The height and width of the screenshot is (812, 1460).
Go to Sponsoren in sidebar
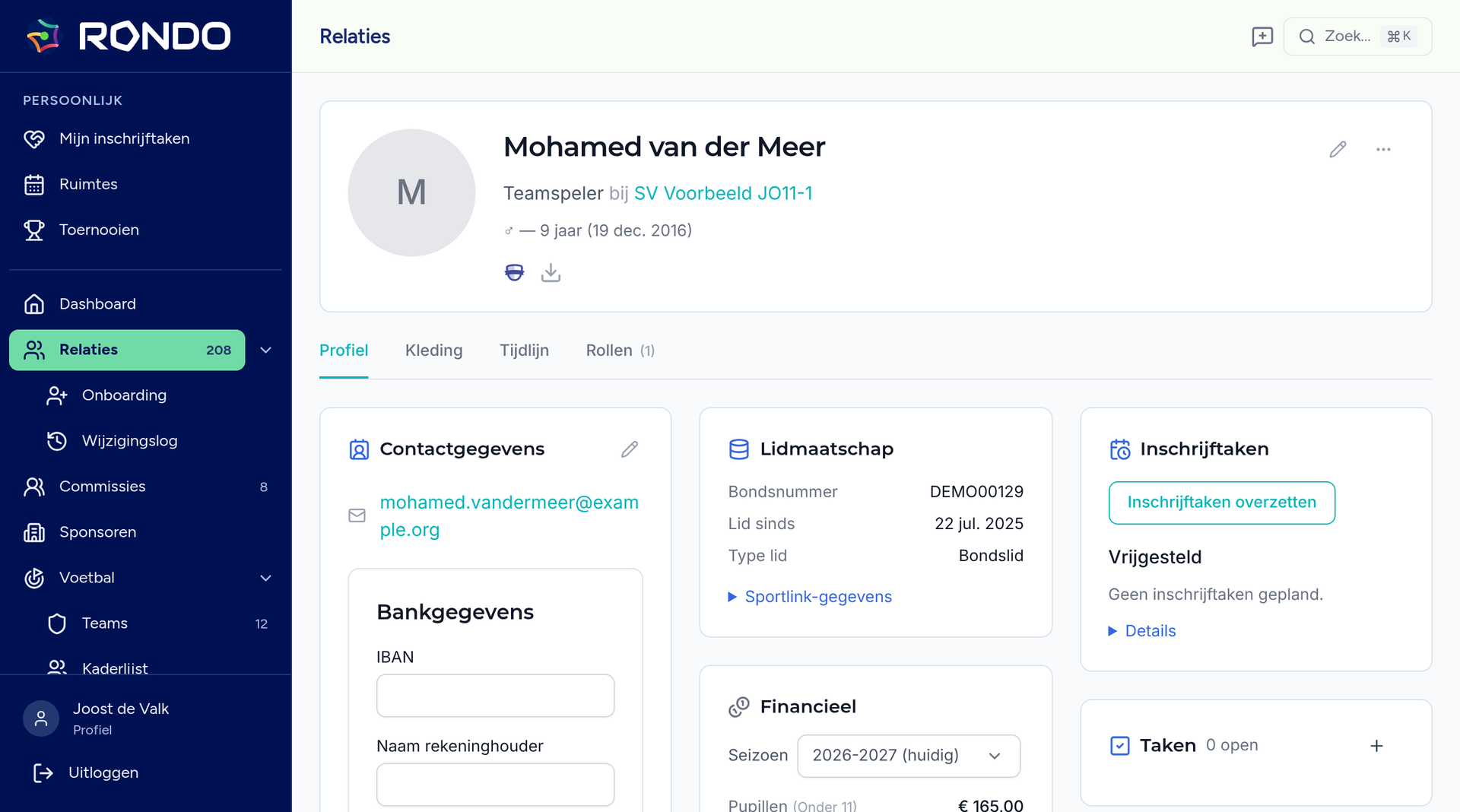pos(145,532)
